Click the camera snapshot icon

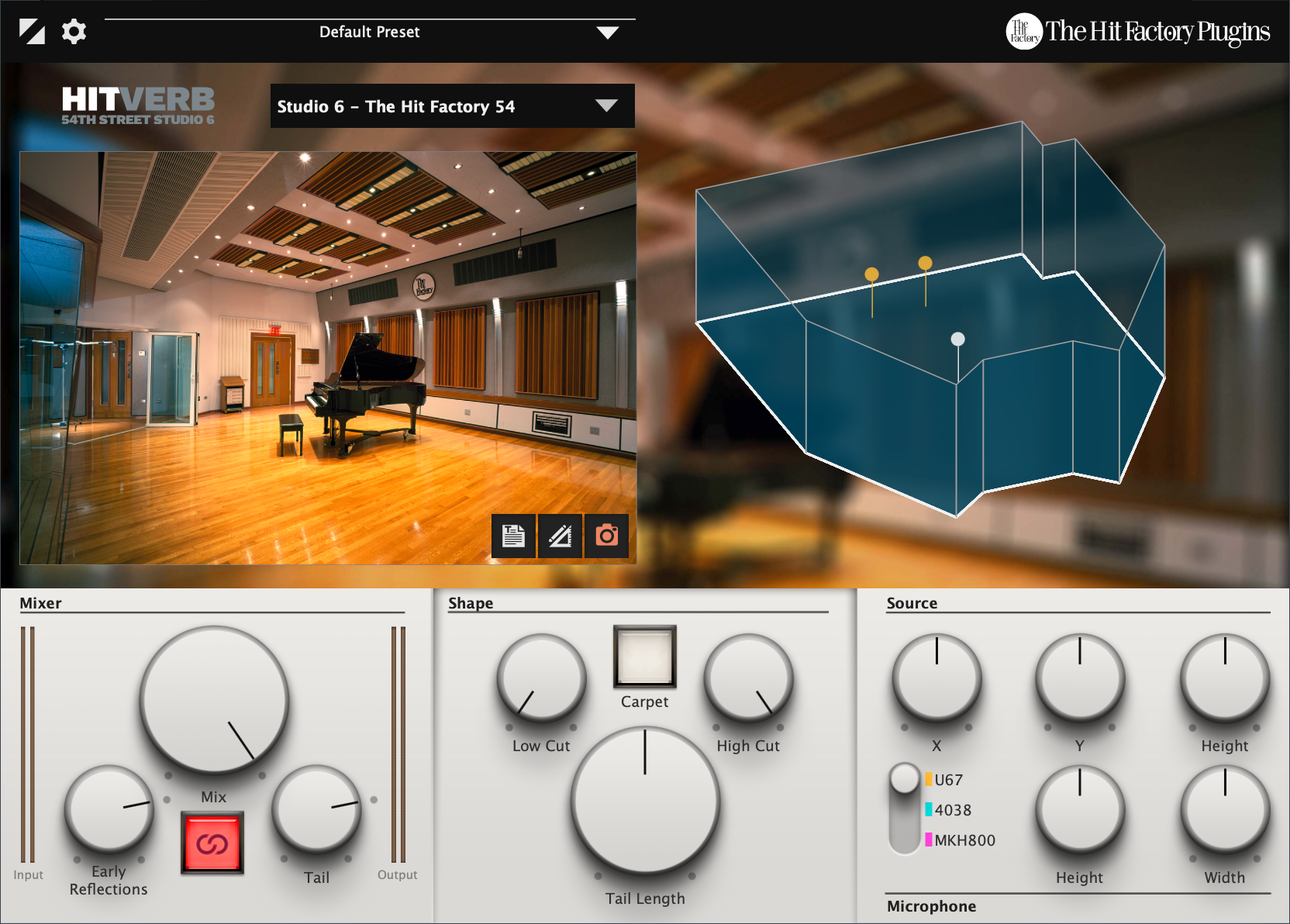605,535
